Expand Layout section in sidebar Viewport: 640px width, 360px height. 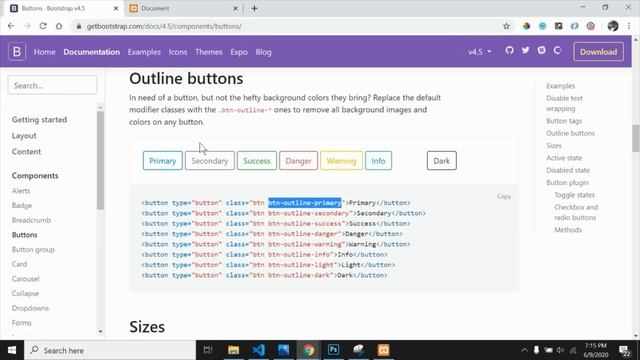point(24,136)
